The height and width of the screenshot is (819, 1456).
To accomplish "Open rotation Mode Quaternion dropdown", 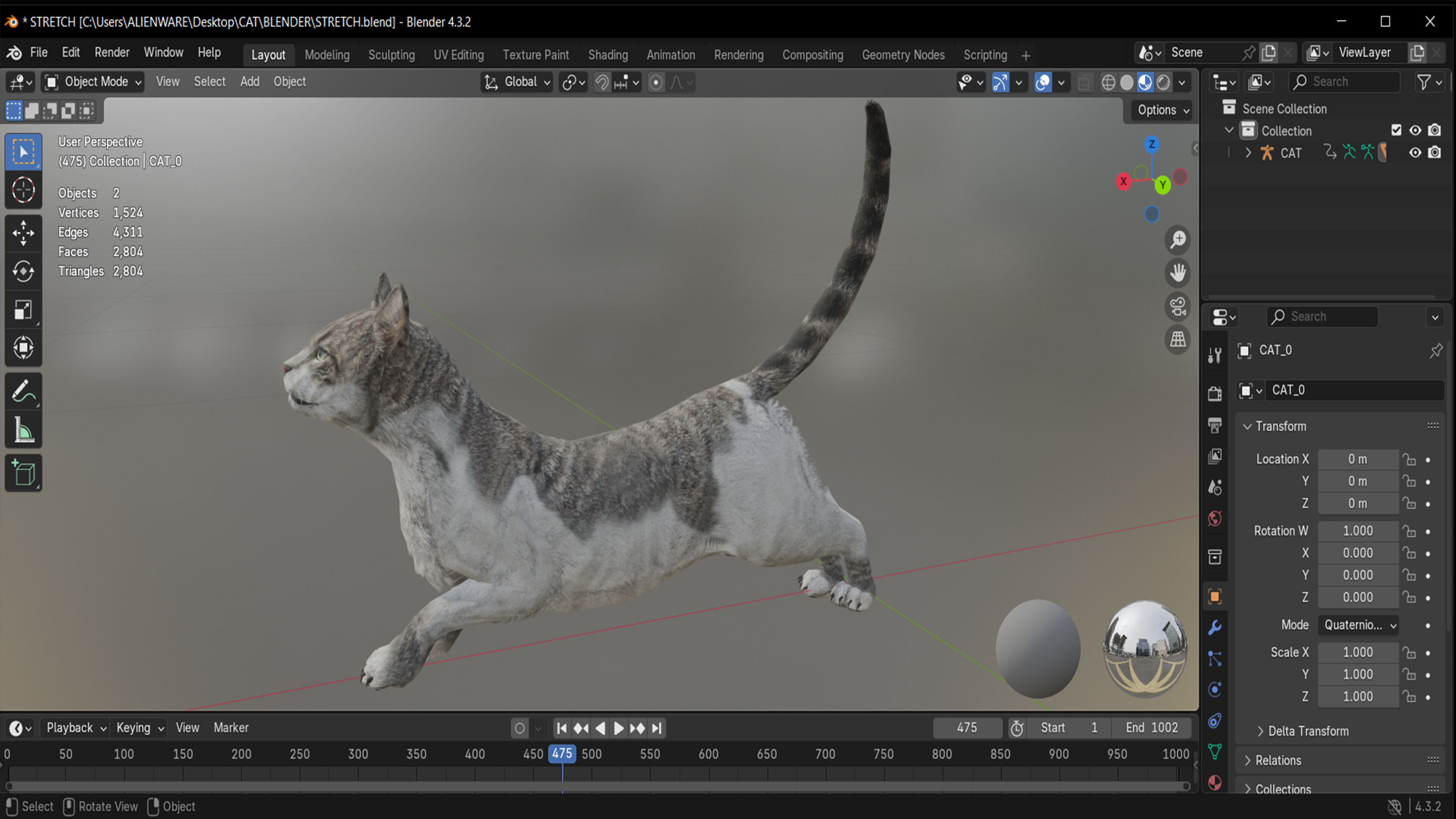I will pyautogui.click(x=1358, y=625).
